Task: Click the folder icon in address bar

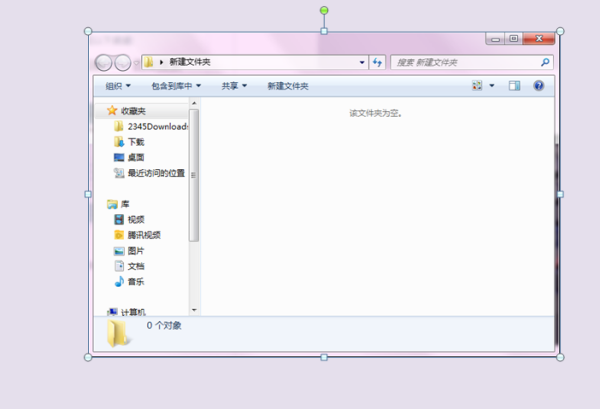Action: pos(149,62)
